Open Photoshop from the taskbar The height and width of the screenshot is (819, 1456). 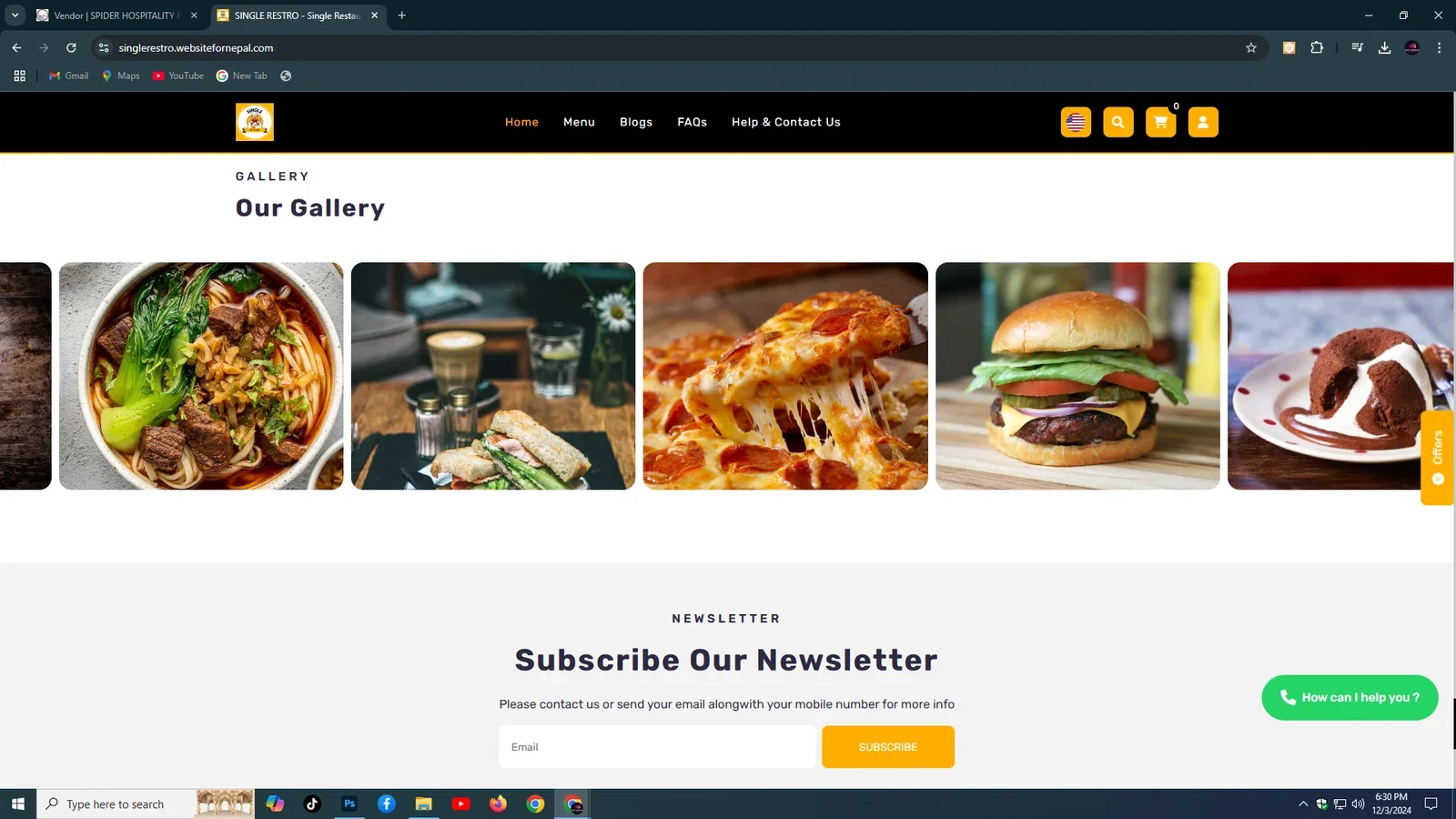[349, 804]
